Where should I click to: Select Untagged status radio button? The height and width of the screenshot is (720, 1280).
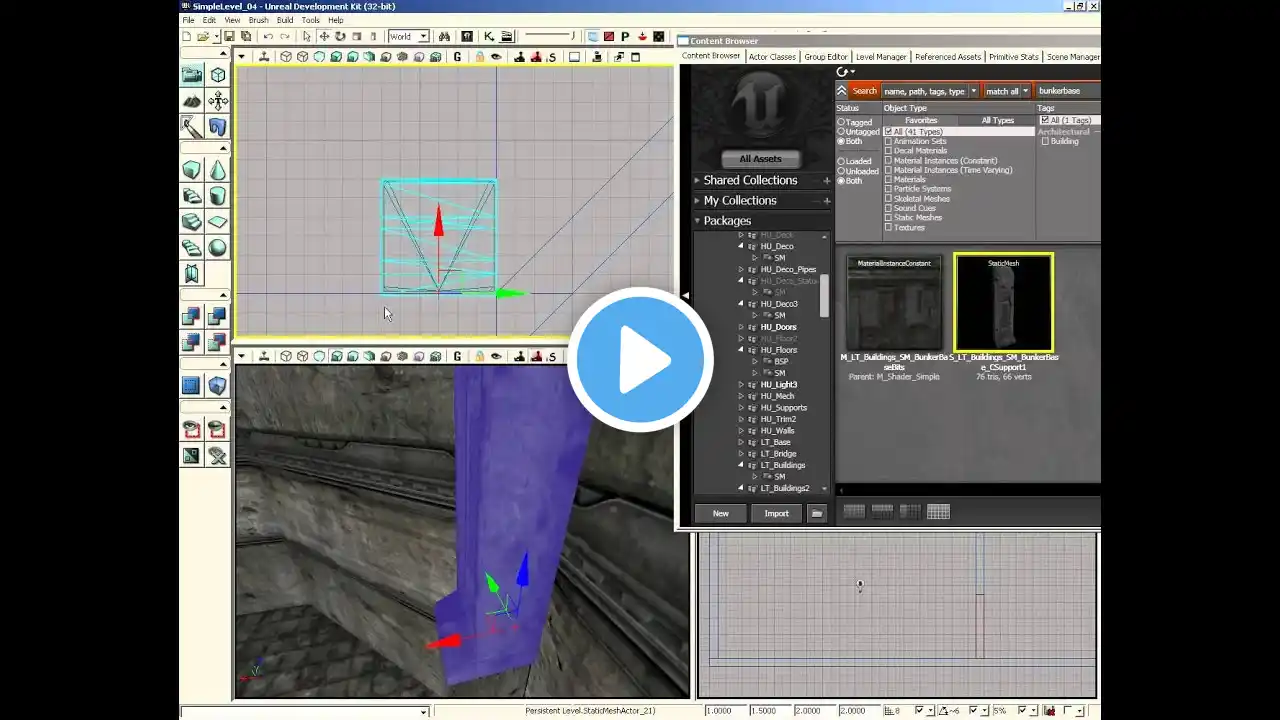click(x=840, y=132)
